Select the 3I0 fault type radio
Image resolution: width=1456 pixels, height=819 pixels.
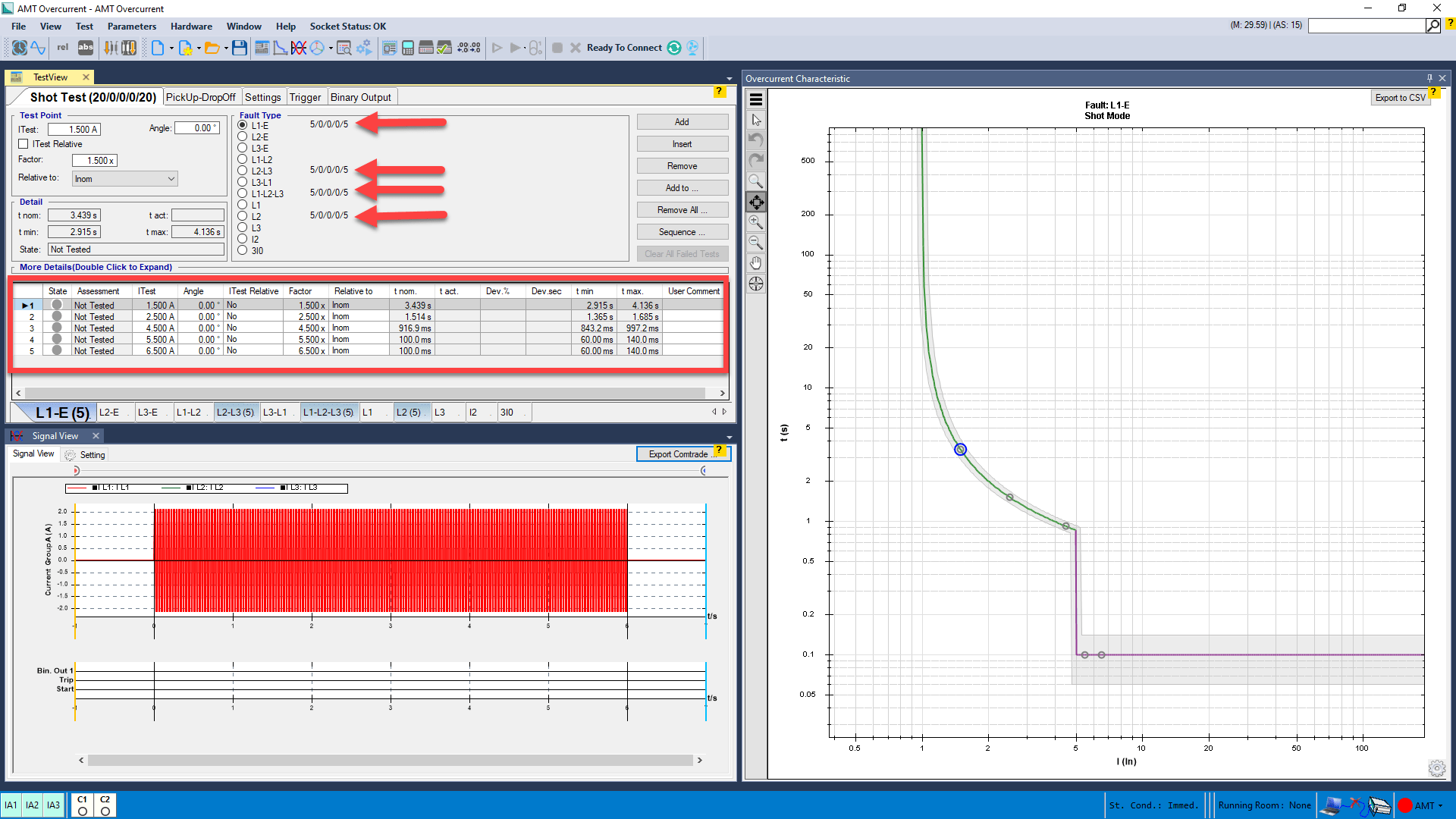243,250
